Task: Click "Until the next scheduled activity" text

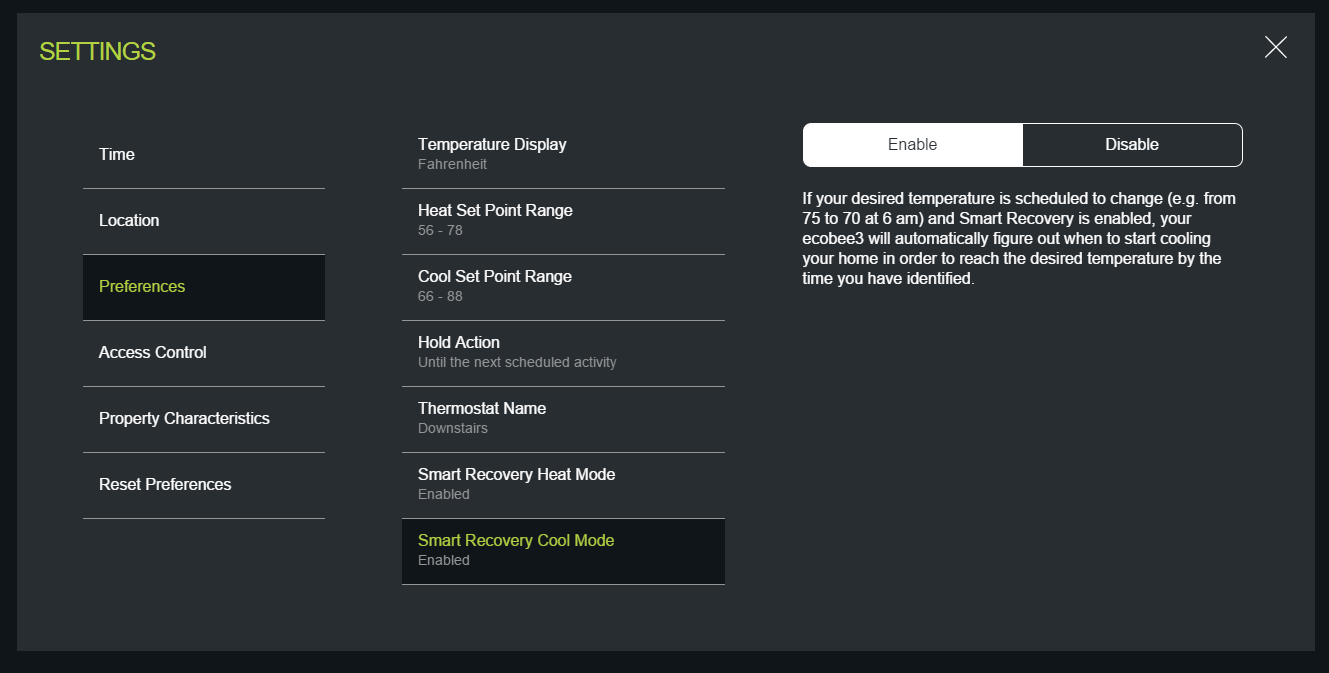Action: pos(517,362)
